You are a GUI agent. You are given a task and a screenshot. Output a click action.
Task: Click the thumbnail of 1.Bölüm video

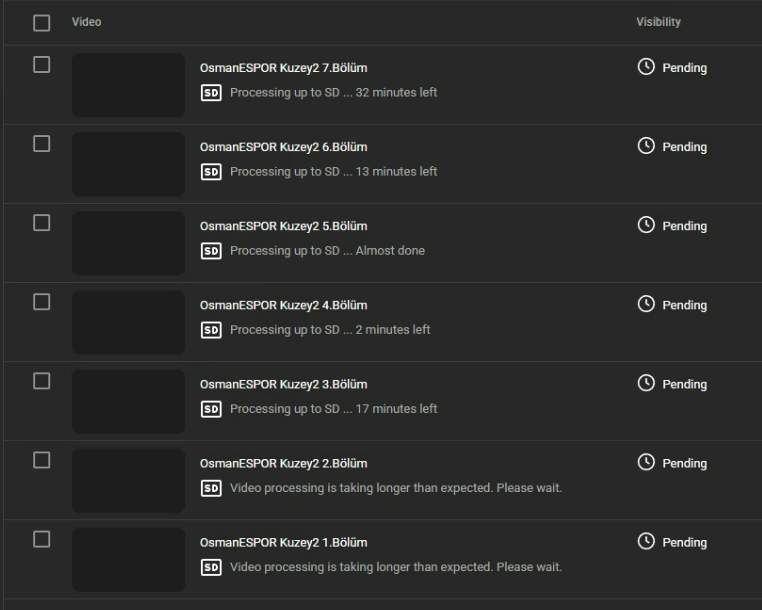point(128,560)
